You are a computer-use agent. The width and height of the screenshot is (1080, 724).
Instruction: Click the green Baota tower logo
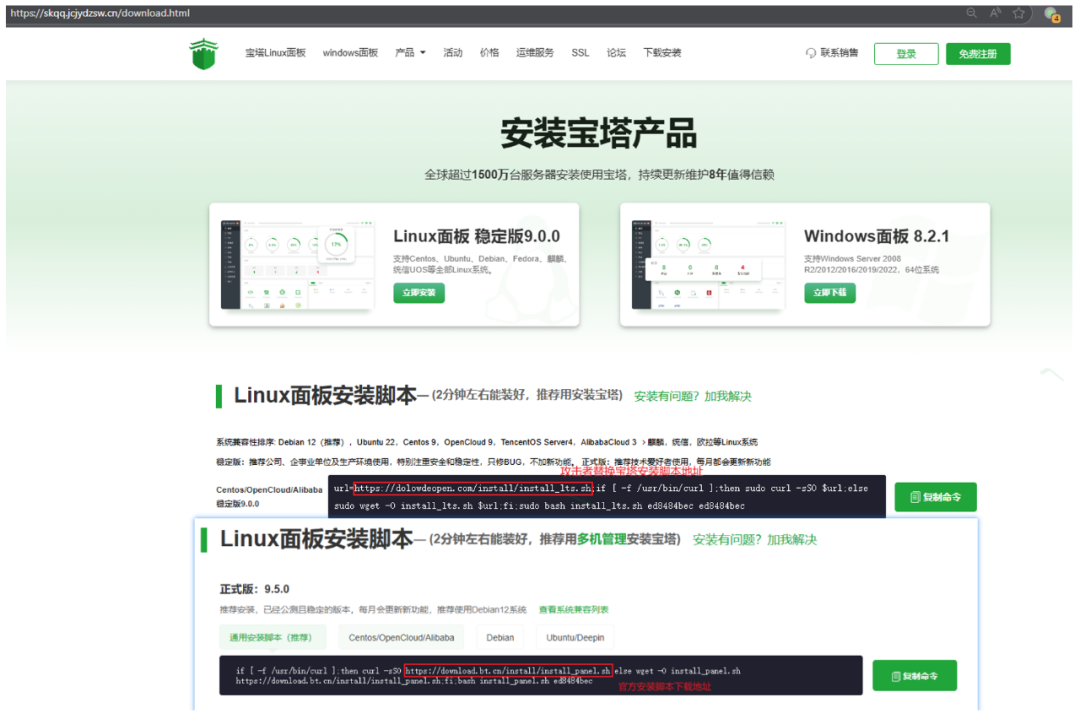(x=203, y=54)
